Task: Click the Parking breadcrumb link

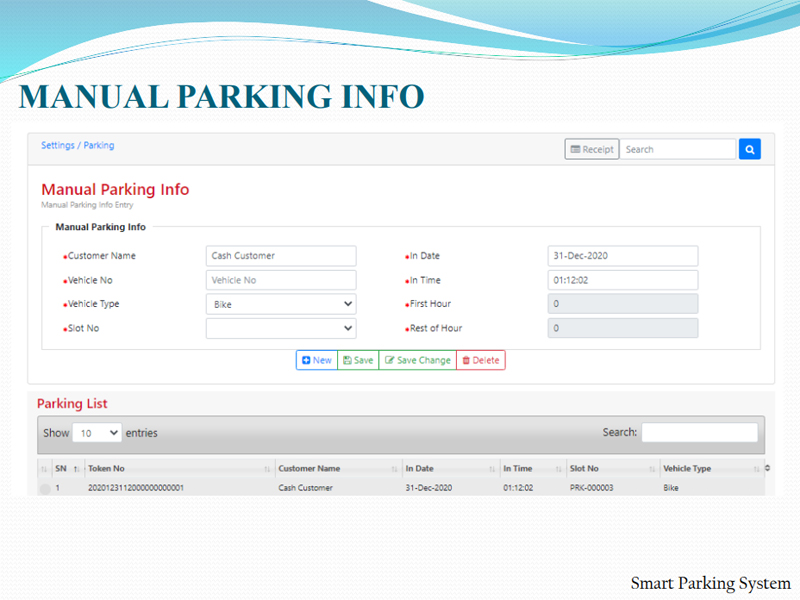Action: point(99,145)
